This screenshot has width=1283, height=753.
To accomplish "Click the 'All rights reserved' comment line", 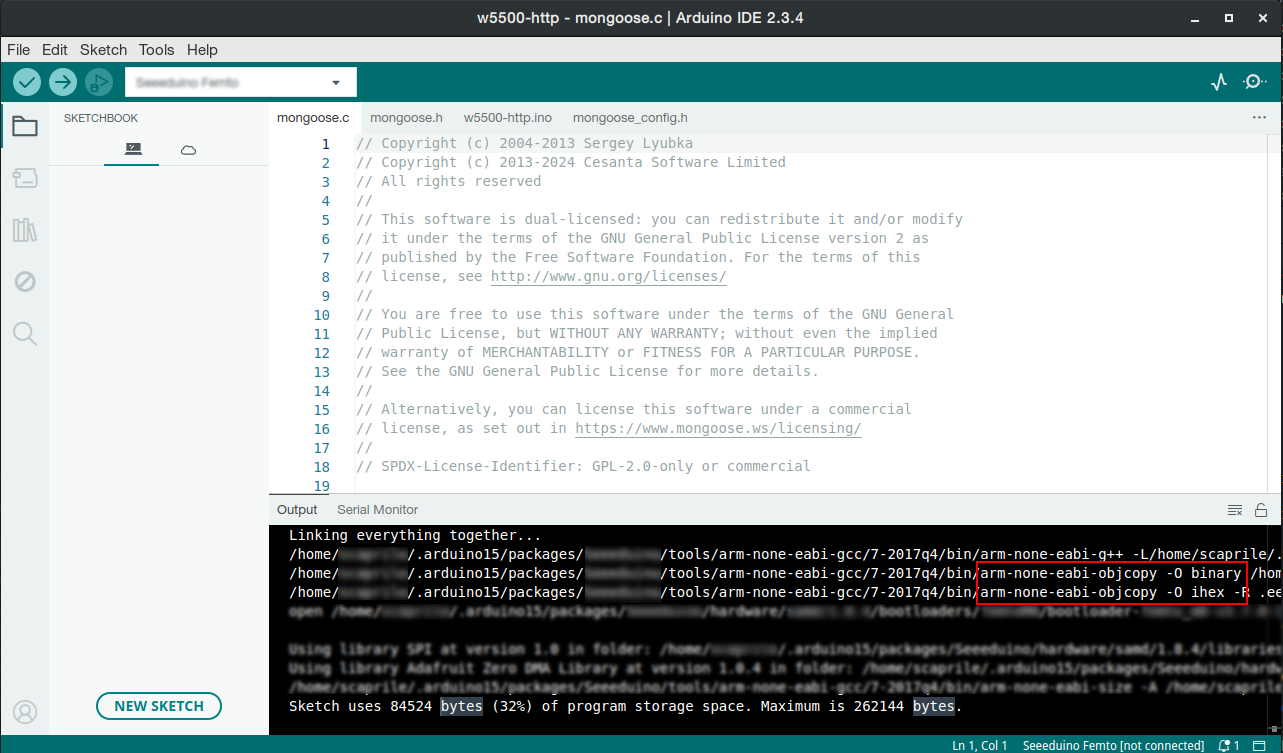I will [x=448, y=181].
